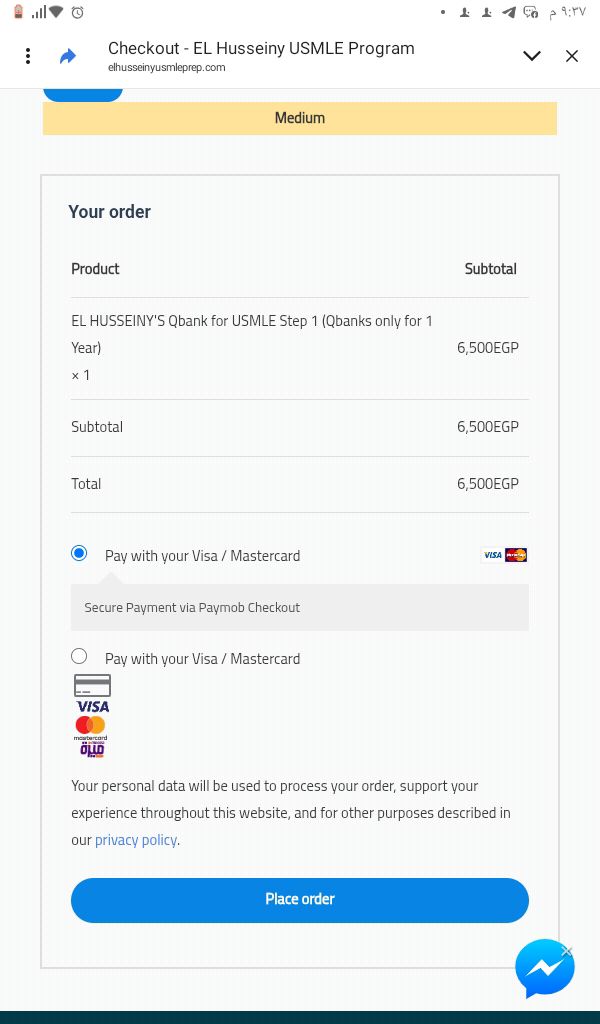The width and height of the screenshot is (600, 1024).
Task: Select first Visa / Mastercard radio option
Action: tap(79, 553)
